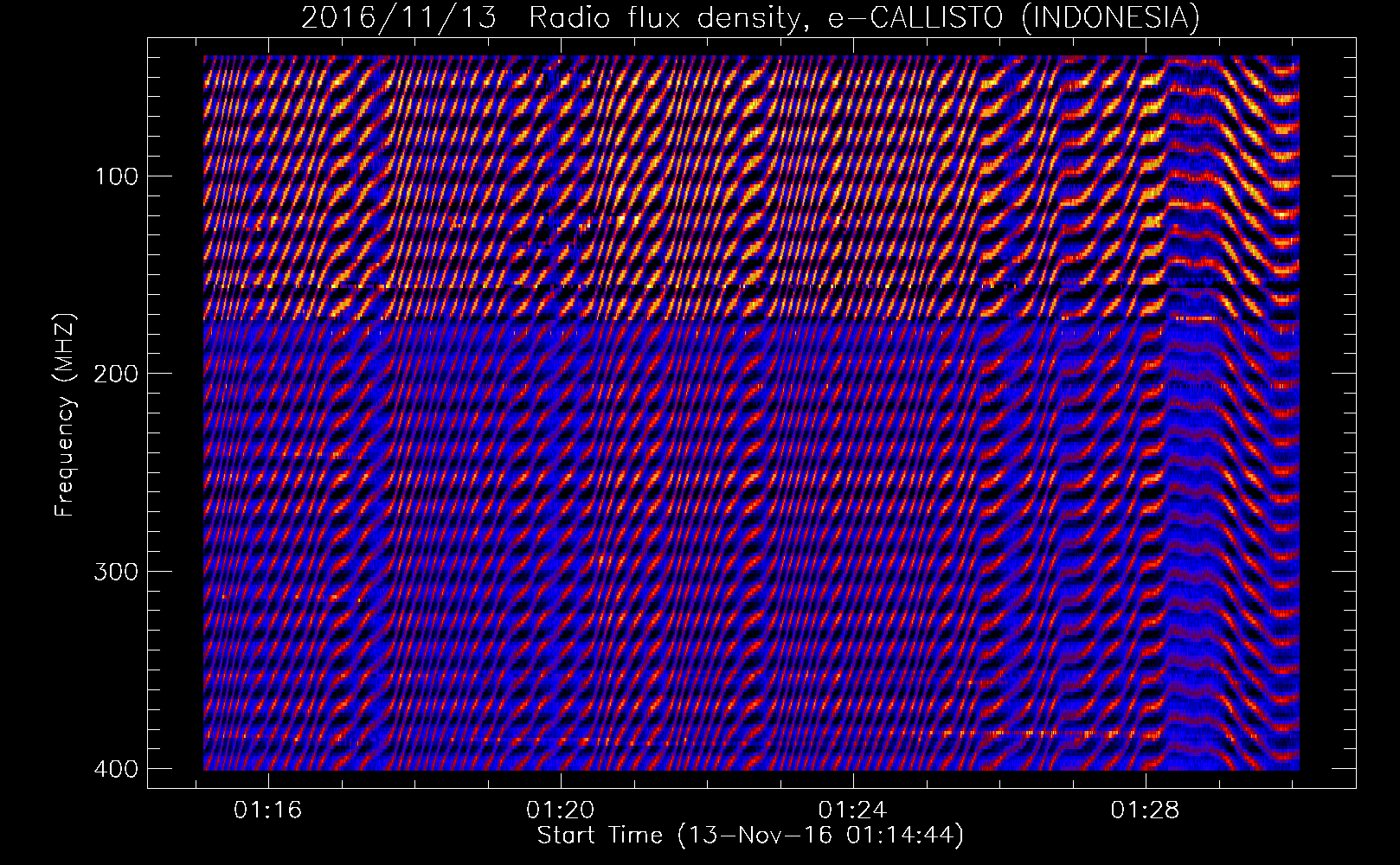Click the 01:16 time tick label

pos(268,811)
